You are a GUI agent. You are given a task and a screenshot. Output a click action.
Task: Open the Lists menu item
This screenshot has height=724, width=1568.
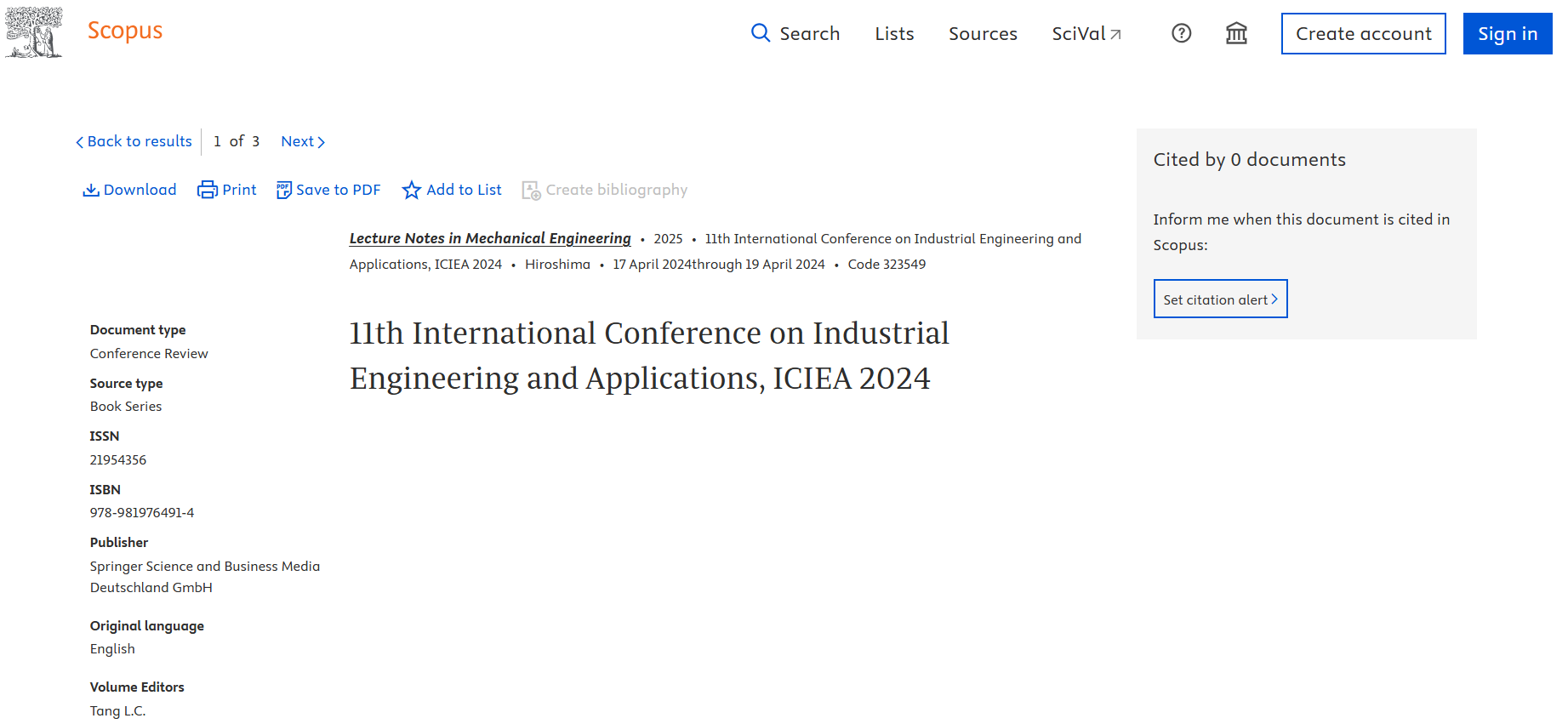[x=894, y=34]
